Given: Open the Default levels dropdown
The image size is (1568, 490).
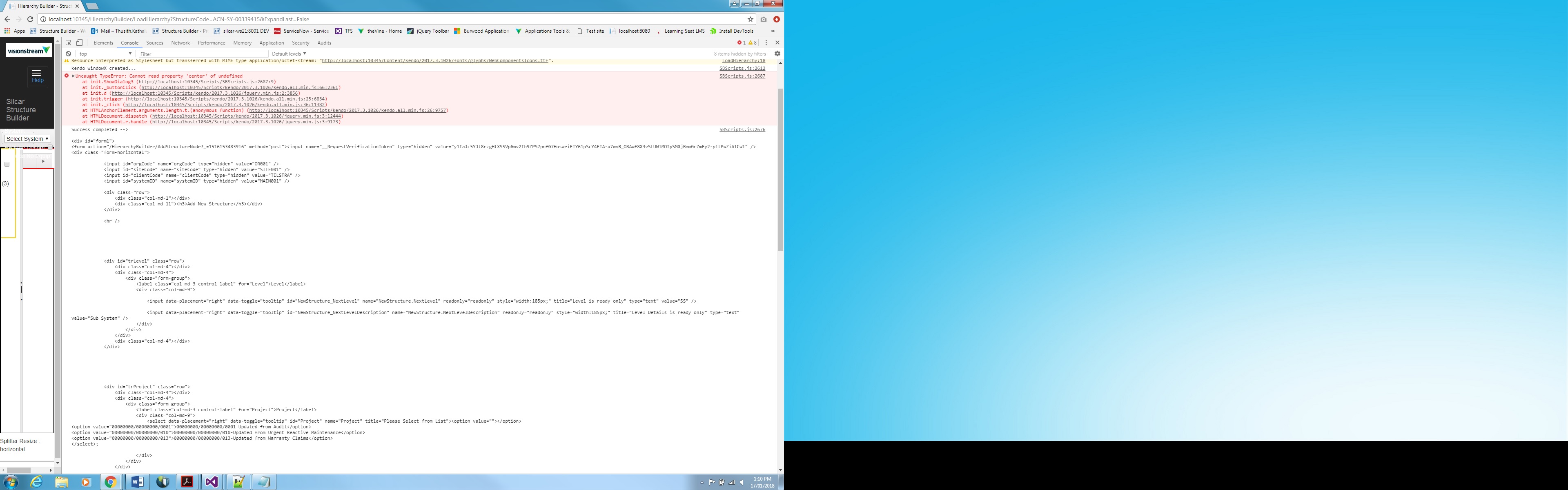Looking at the screenshot, I should point(289,53).
